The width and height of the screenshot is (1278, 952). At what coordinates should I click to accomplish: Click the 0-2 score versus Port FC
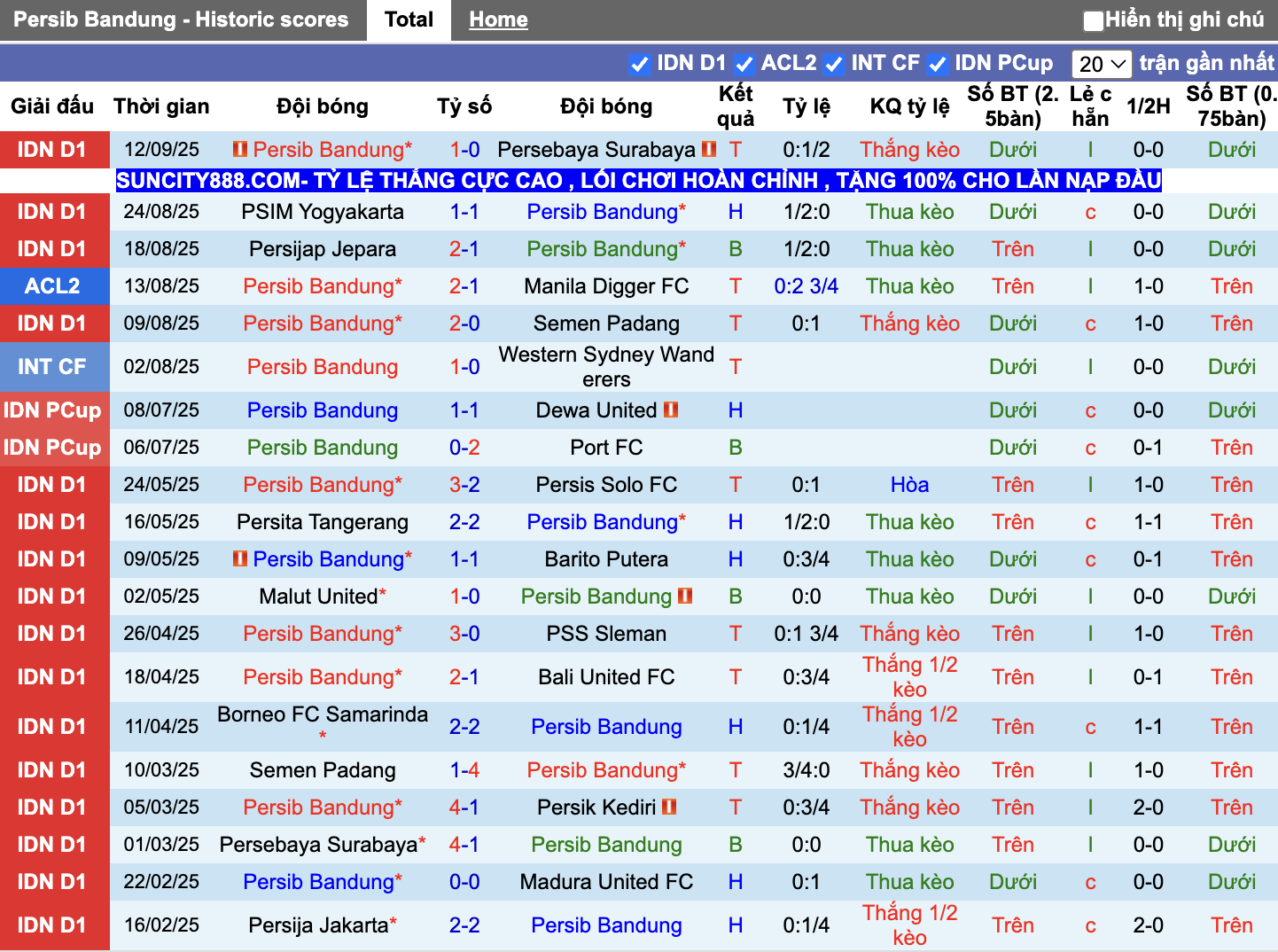coord(464,448)
